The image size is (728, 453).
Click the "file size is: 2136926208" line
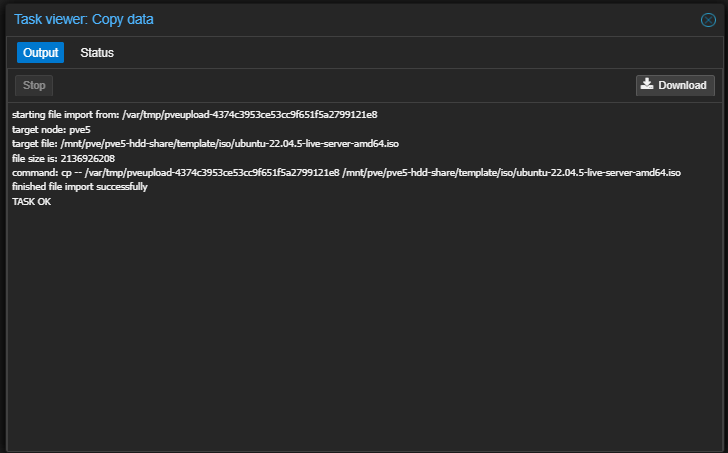(63, 159)
